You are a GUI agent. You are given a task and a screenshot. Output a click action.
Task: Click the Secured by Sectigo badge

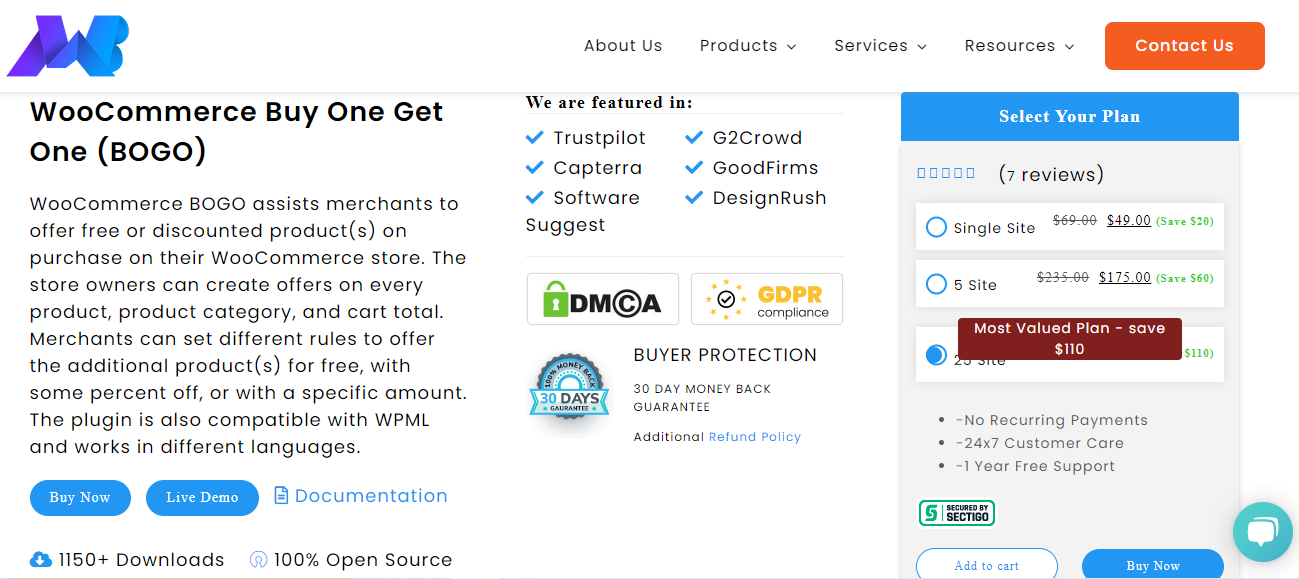pyautogui.click(x=957, y=513)
